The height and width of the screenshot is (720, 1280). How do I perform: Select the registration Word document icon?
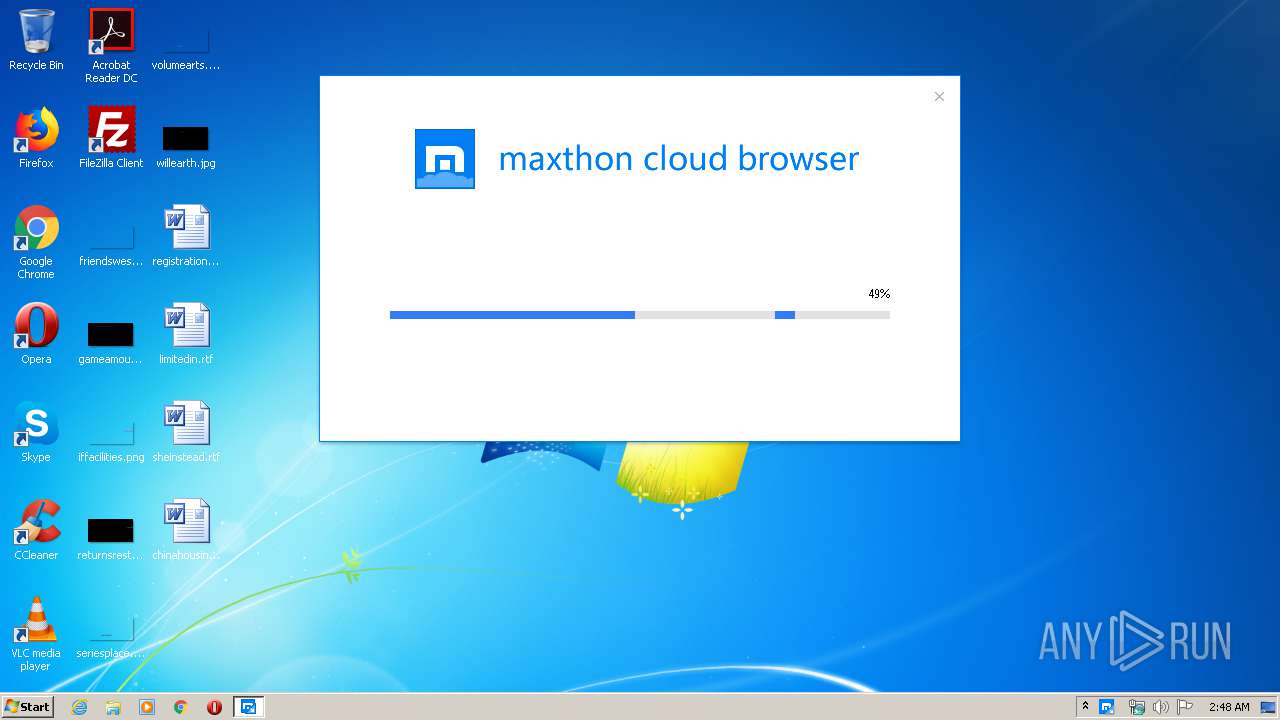186,236
